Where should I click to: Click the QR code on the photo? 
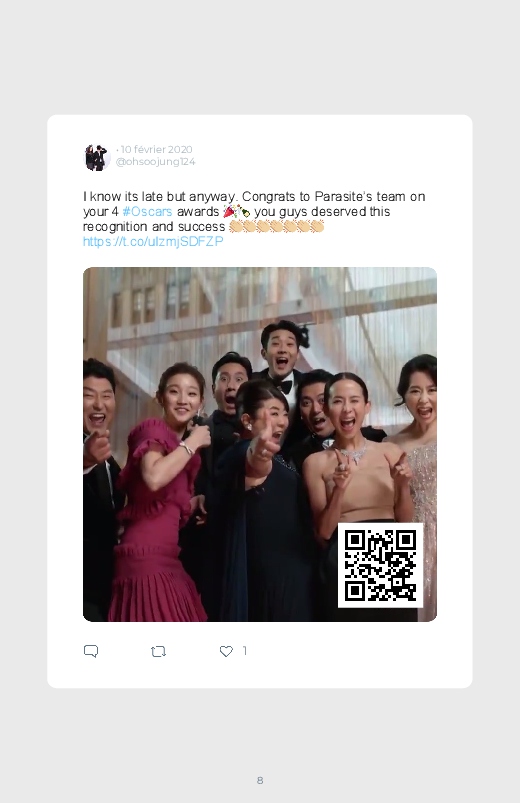click(x=380, y=565)
